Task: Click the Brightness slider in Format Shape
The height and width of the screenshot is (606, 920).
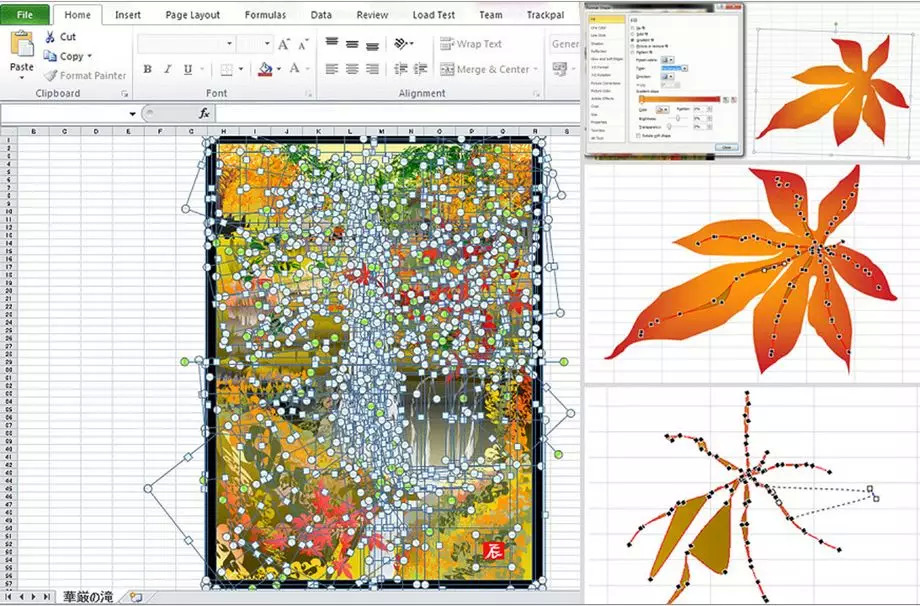Action: [678, 118]
